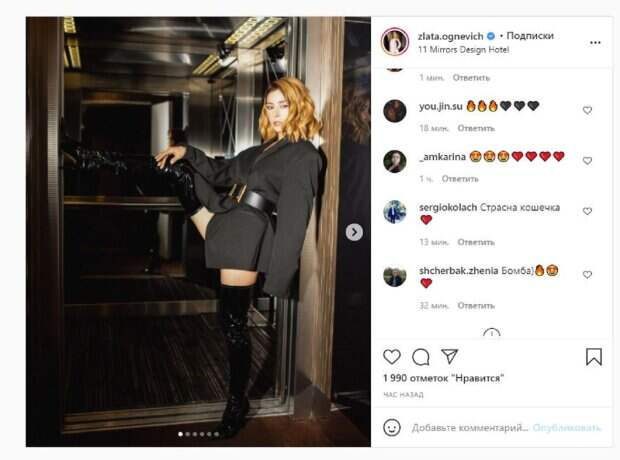This screenshot has width=620, height=460.
Task: Focus the Добавьте комментарий input field
Action: pos(470,428)
